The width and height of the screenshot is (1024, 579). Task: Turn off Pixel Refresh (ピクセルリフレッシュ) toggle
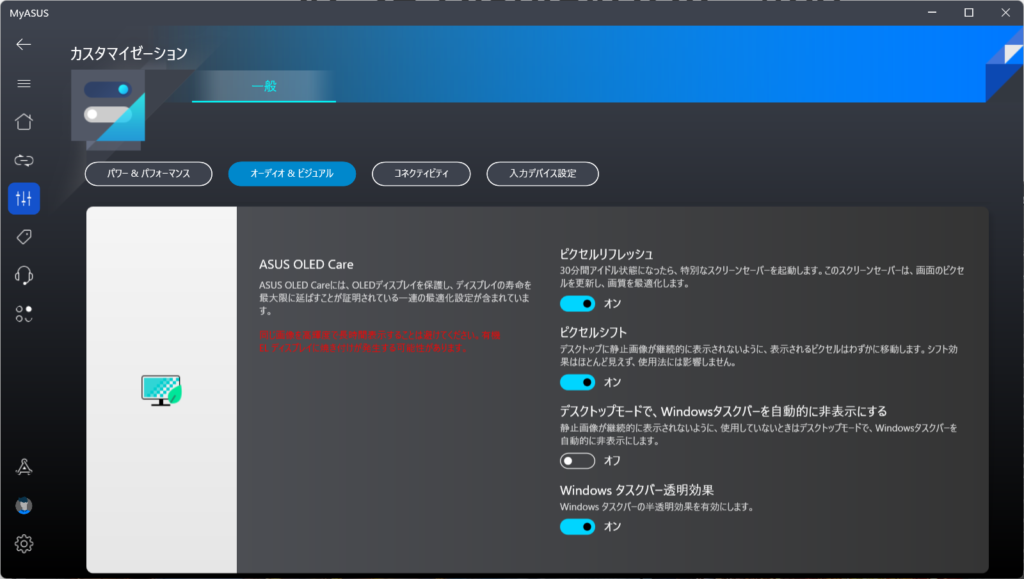[x=577, y=304]
